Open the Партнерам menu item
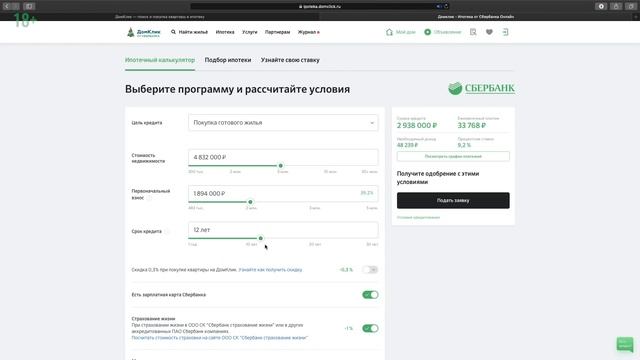 click(x=278, y=32)
